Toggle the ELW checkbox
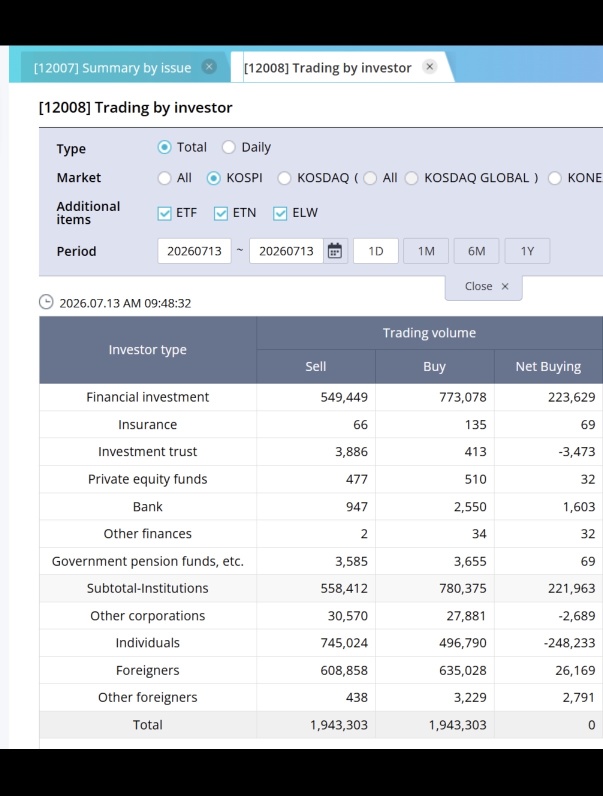Screen dimensions: 603x796 280,213
